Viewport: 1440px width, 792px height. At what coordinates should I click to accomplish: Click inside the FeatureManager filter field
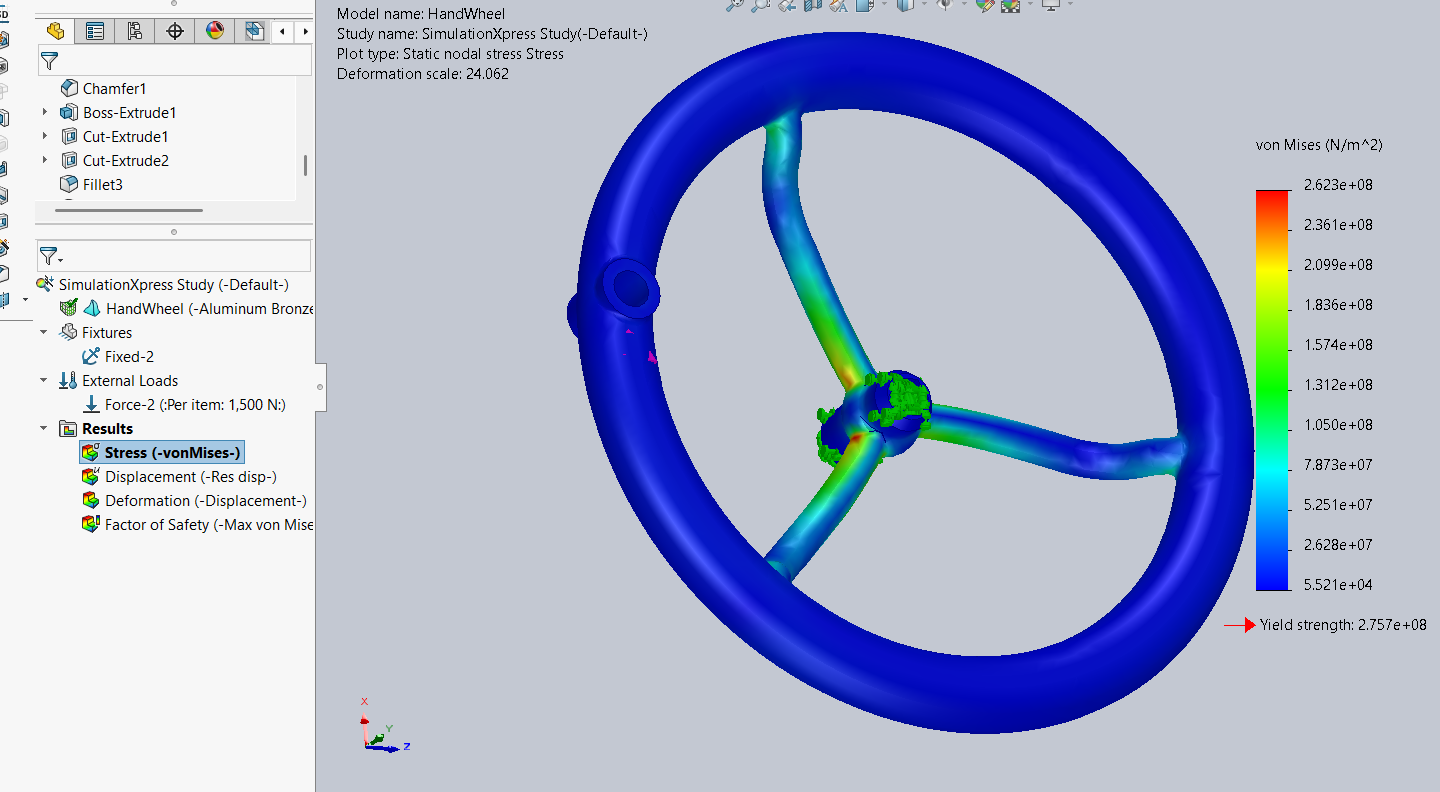point(175,61)
